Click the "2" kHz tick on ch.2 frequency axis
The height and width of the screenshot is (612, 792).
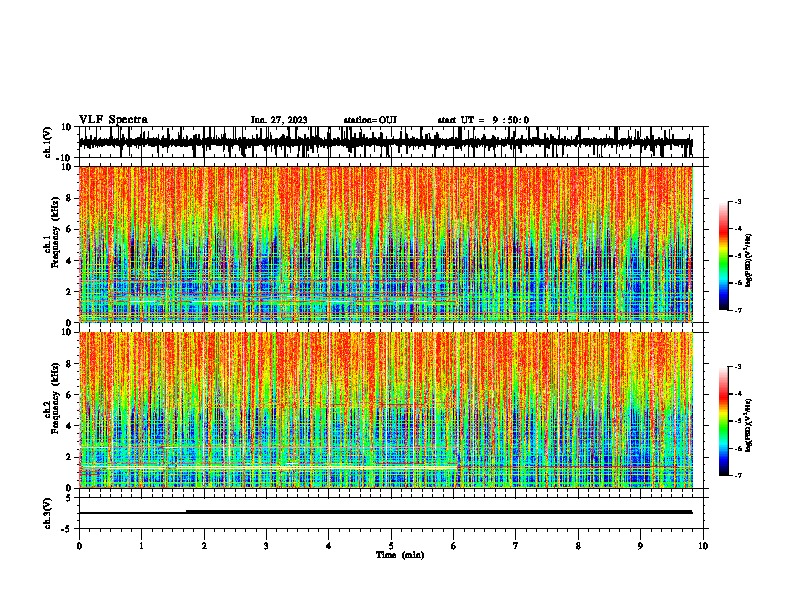[x=69, y=457]
